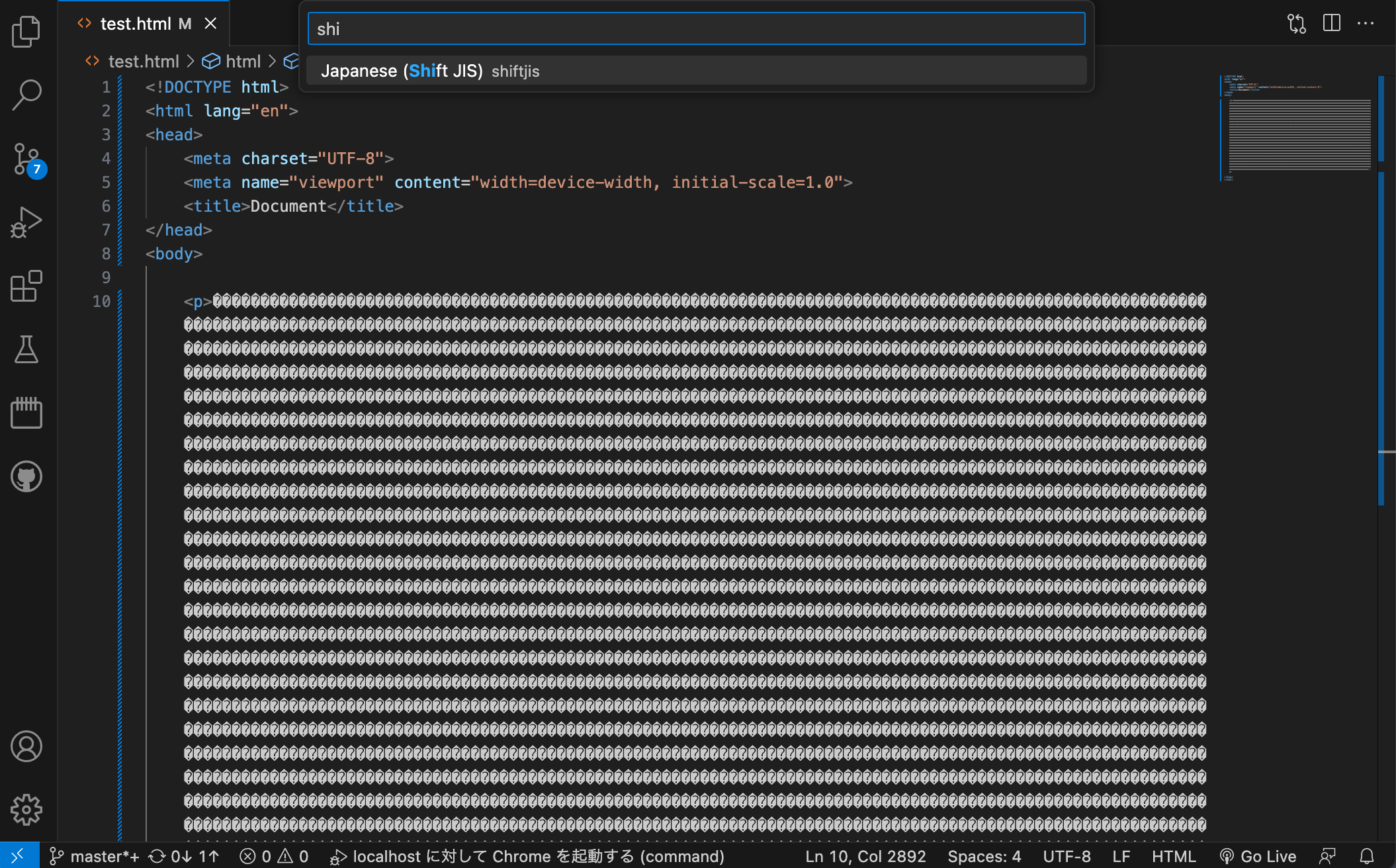Change HTML language mode
The width and height of the screenshot is (1396, 868).
[x=1174, y=856]
